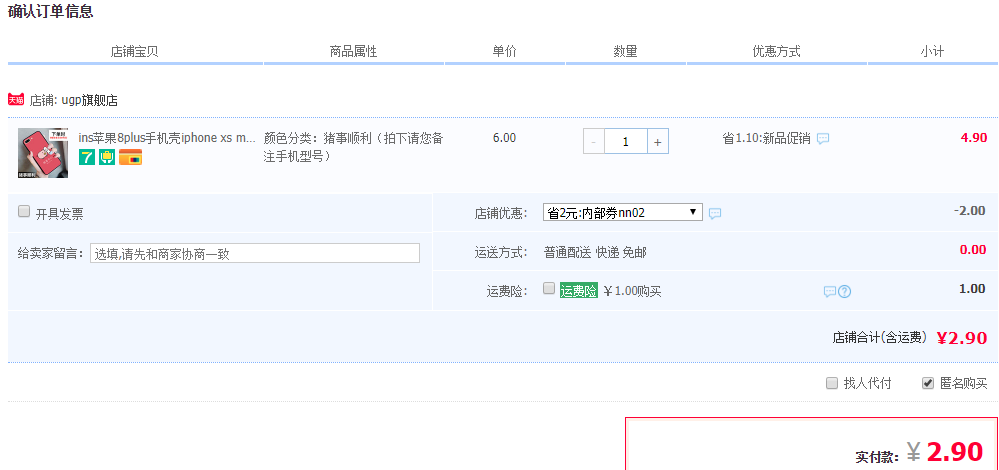Open the comment bubble beside 新品促销
Image resolution: width=999 pixels, height=470 pixels.
(x=823, y=138)
